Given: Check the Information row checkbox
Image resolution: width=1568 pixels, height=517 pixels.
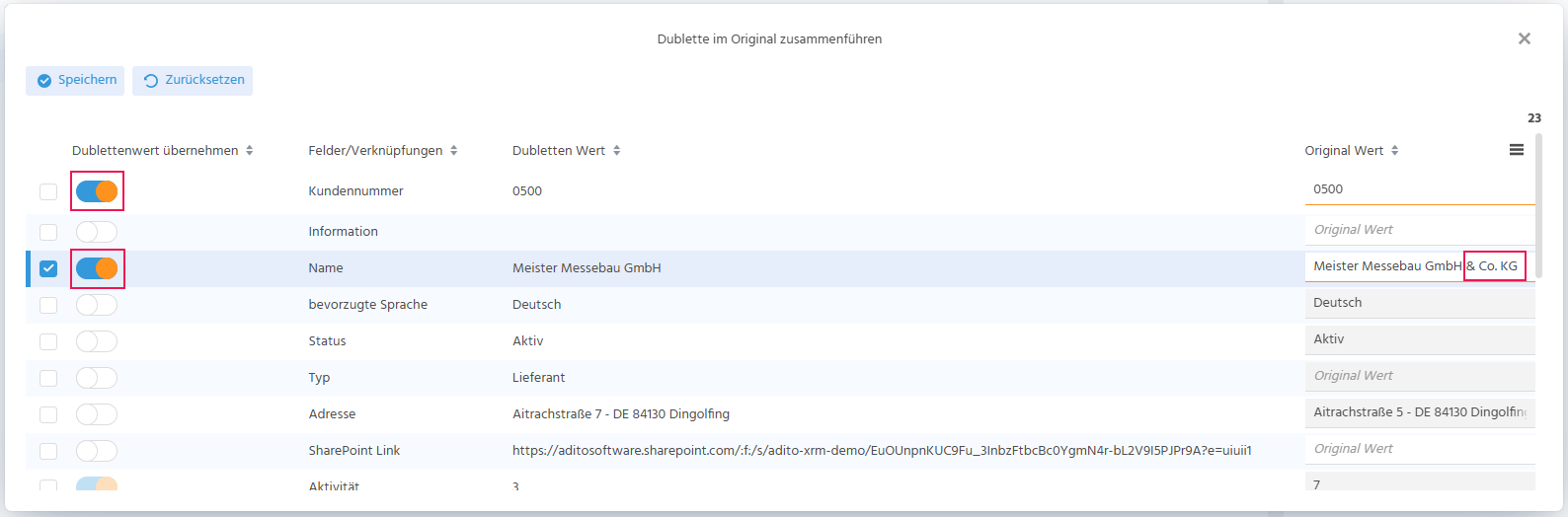Looking at the screenshot, I should tap(48, 232).
